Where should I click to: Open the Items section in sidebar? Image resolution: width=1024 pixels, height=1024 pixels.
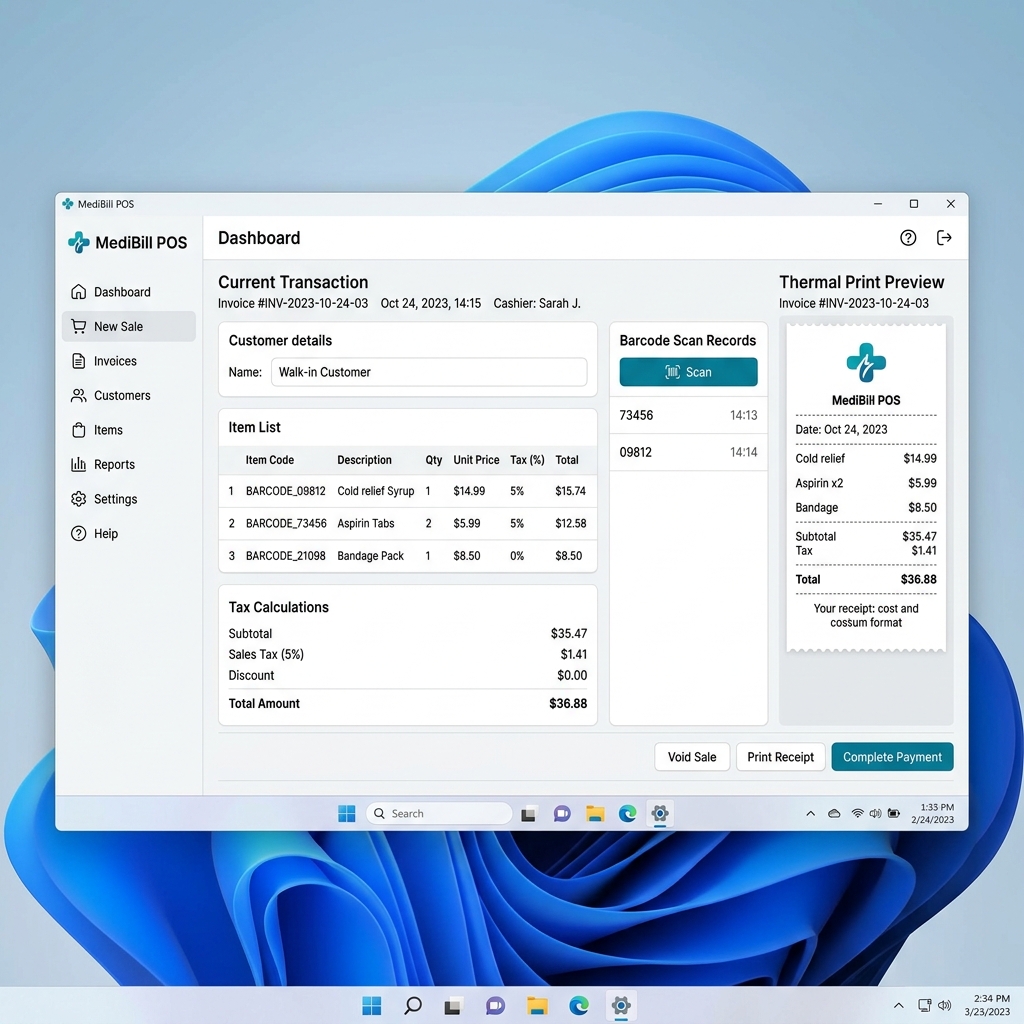pyautogui.click(x=129, y=430)
